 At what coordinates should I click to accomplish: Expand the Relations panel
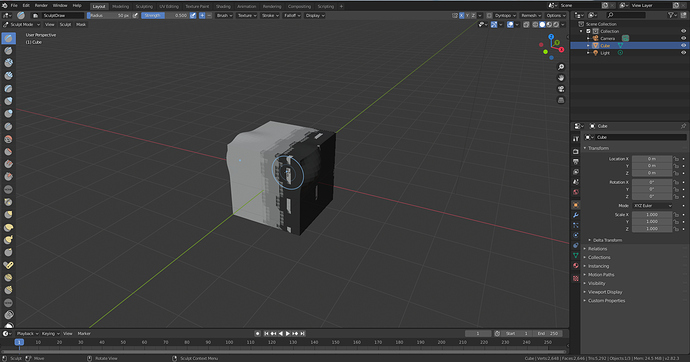tap(597, 249)
